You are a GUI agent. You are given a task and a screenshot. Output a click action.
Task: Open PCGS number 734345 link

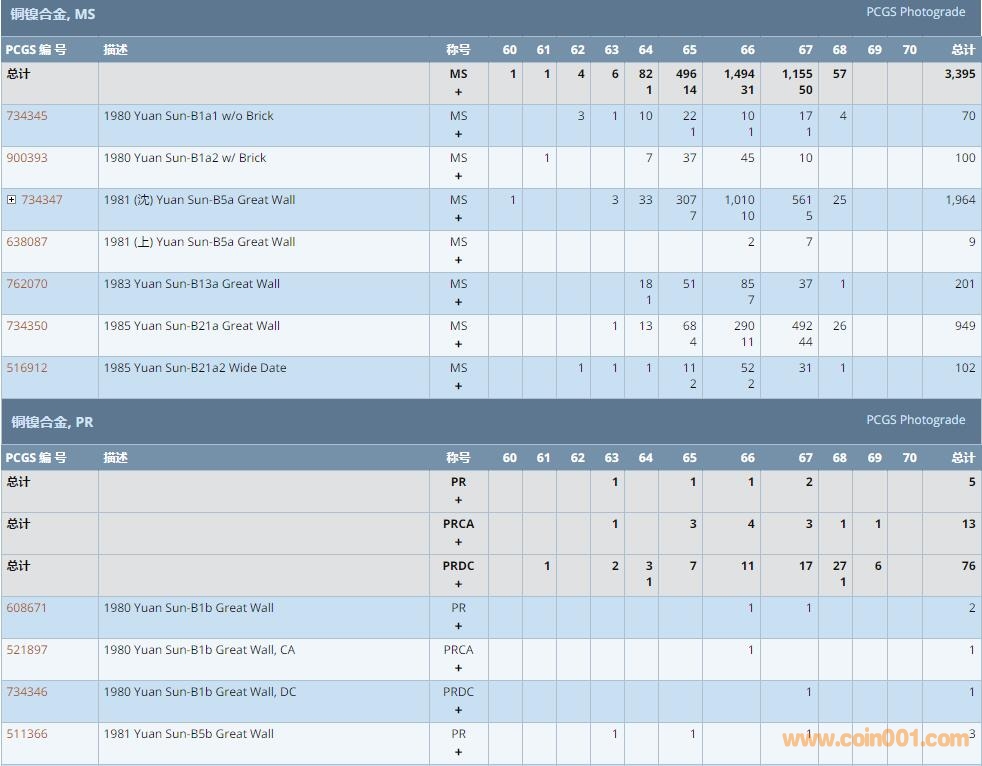27,116
